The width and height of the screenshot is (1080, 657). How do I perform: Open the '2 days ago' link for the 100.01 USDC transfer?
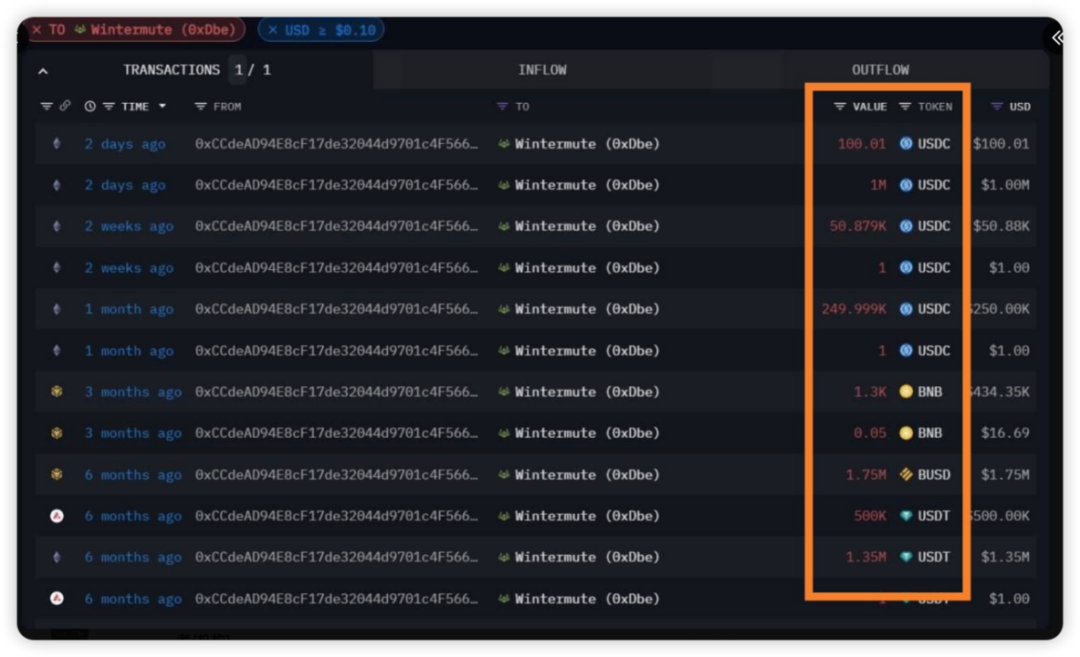[125, 144]
